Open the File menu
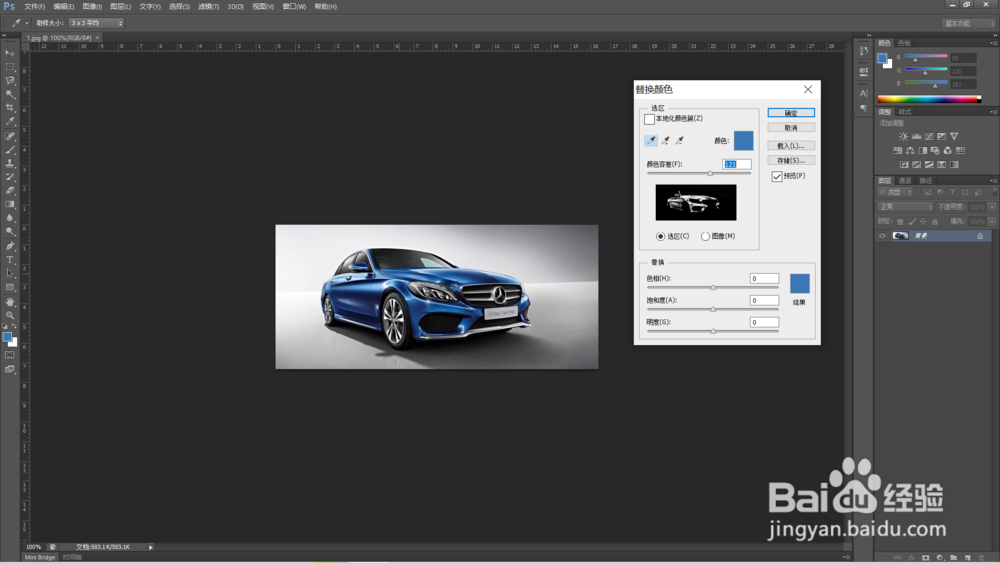The image size is (1000, 563). 34,6
